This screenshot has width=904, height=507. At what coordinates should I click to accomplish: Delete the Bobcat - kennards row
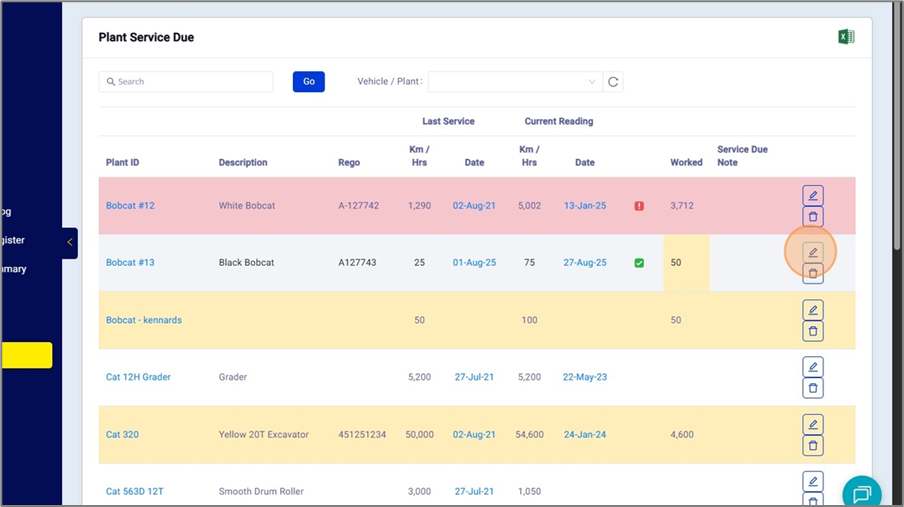(x=813, y=331)
